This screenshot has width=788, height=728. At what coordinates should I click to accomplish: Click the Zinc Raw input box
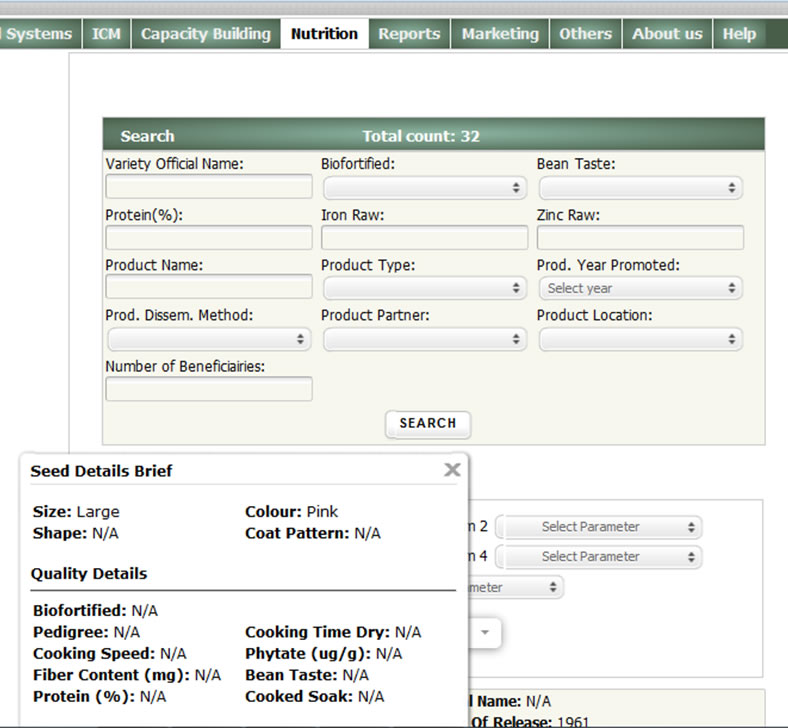[640, 237]
